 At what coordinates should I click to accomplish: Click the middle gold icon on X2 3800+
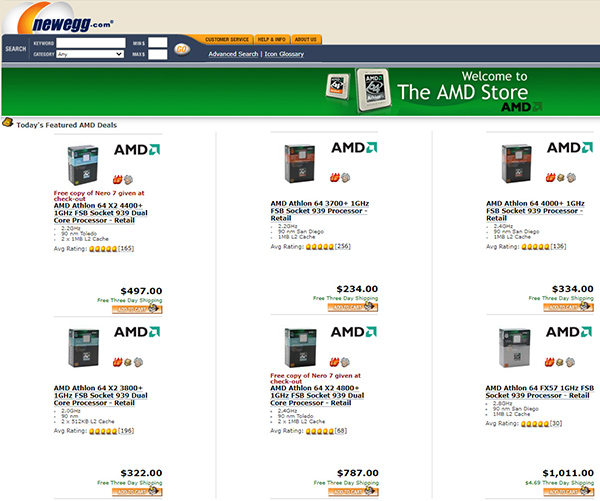128,362
